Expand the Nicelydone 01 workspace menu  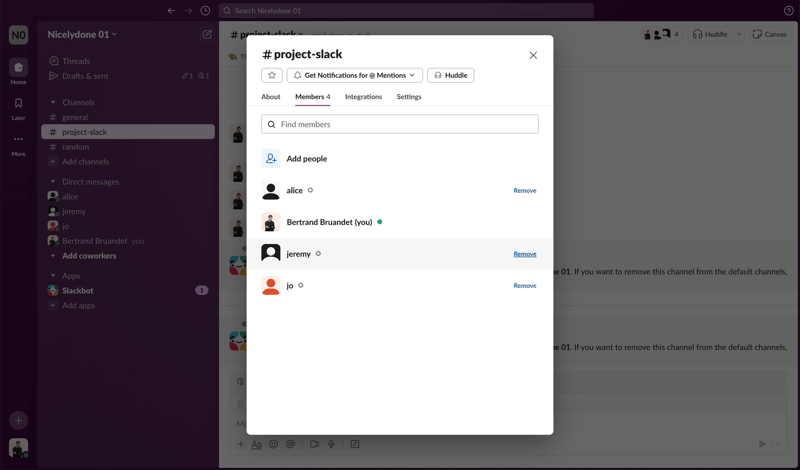click(82, 35)
